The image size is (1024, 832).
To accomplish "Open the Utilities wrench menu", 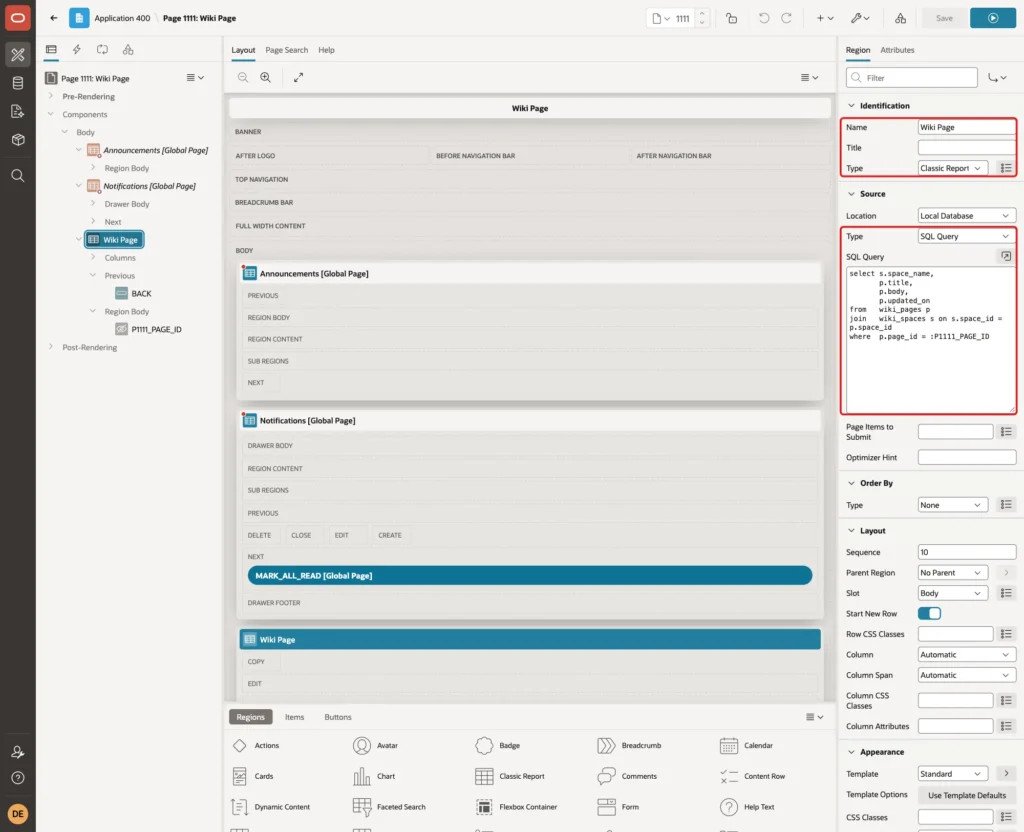I will pos(860,18).
